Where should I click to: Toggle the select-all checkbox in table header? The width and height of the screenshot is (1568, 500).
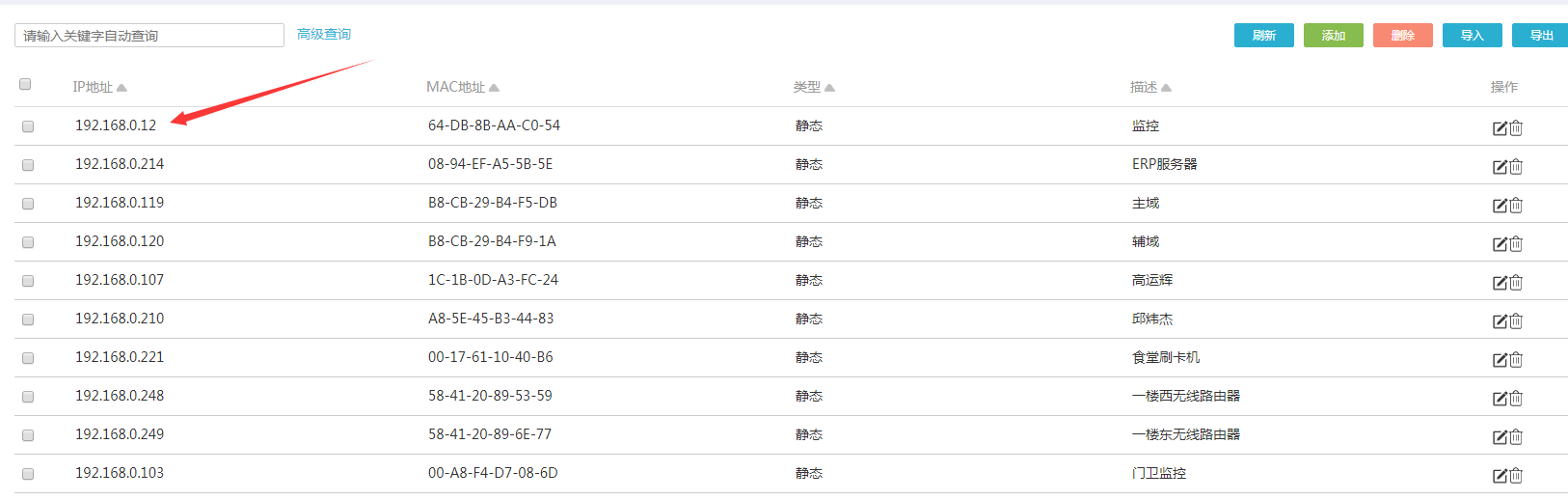pyautogui.click(x=25, y=84)
